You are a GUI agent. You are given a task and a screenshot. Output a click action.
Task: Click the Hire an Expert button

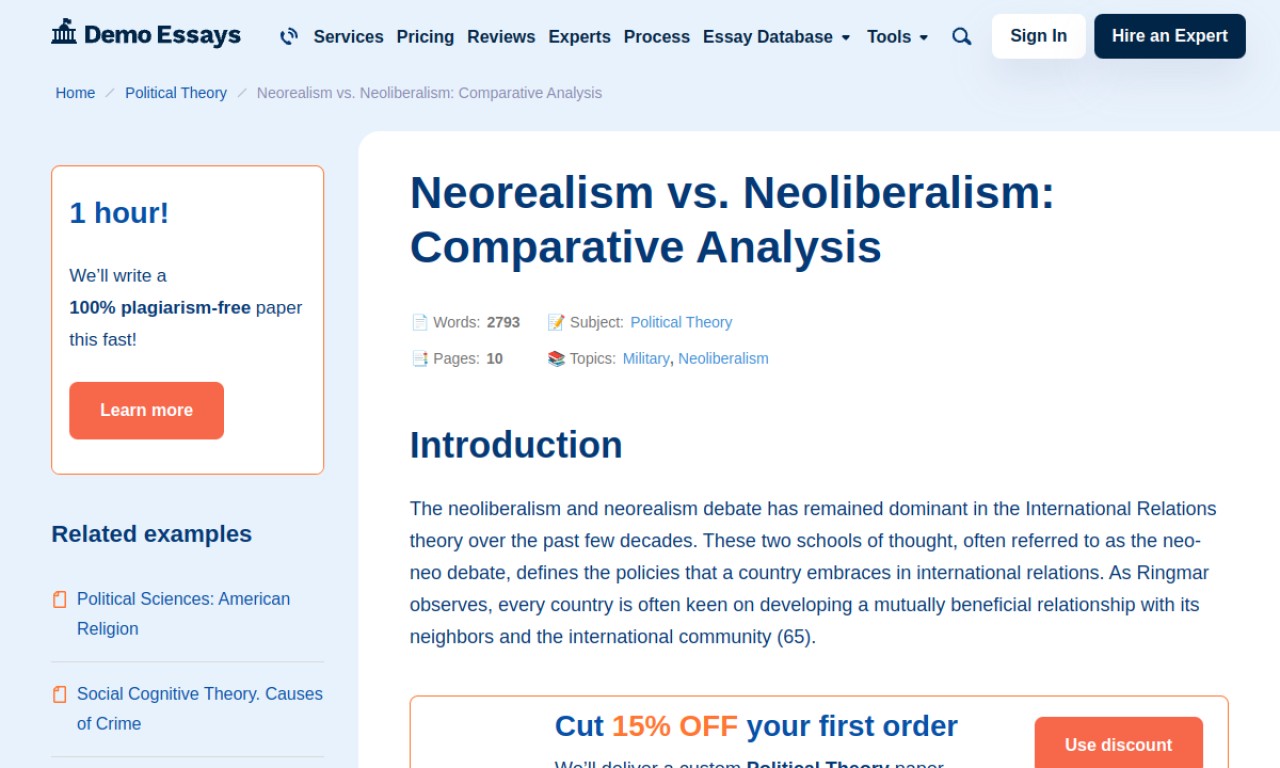[x=1169, y=36]
